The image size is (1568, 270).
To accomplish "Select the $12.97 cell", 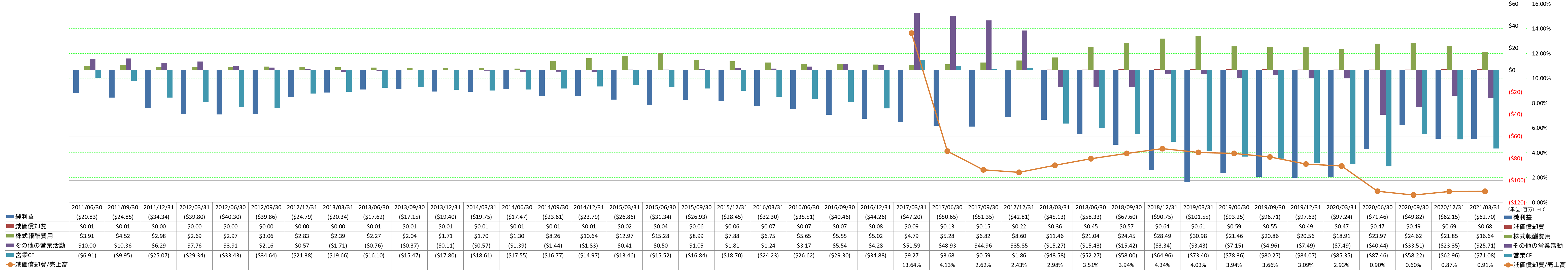I will coord(625,236).
